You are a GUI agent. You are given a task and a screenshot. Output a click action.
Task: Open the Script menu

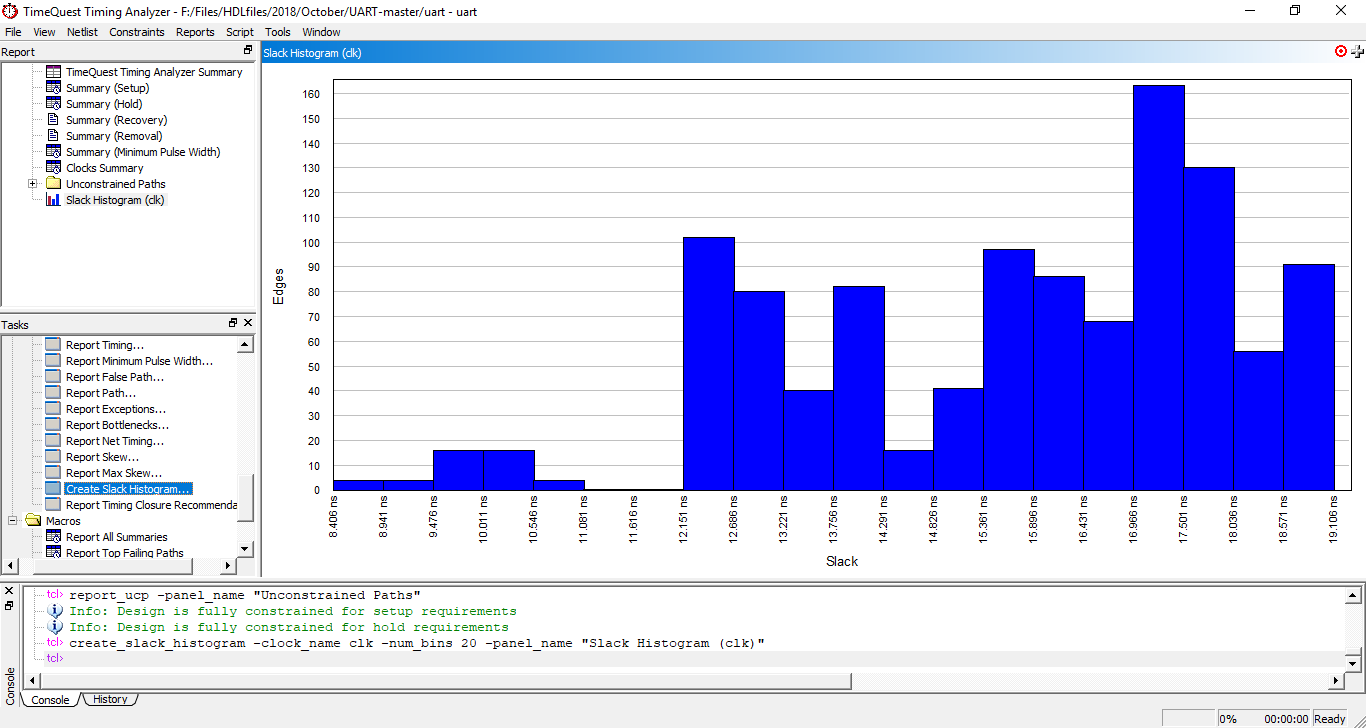coord(240,32)
